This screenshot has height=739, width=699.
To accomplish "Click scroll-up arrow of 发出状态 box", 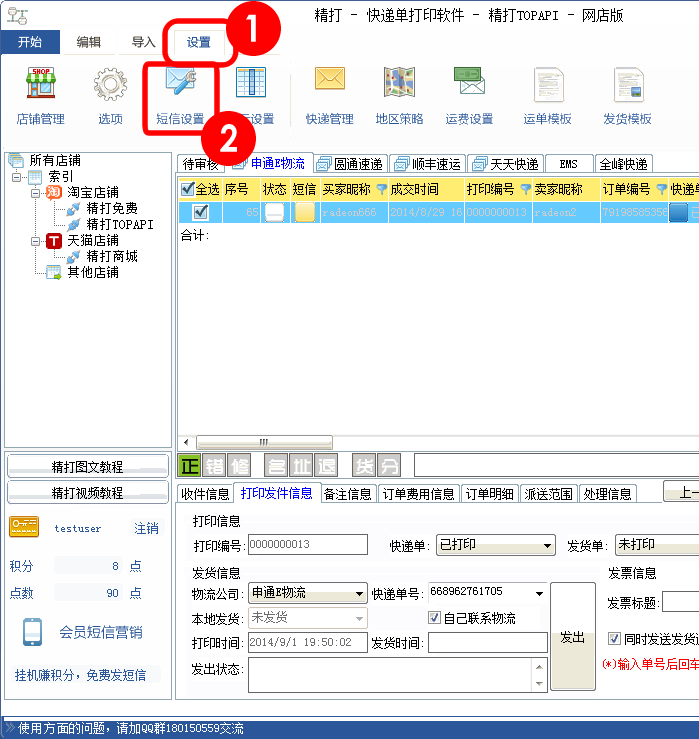I will coord(540,666).
